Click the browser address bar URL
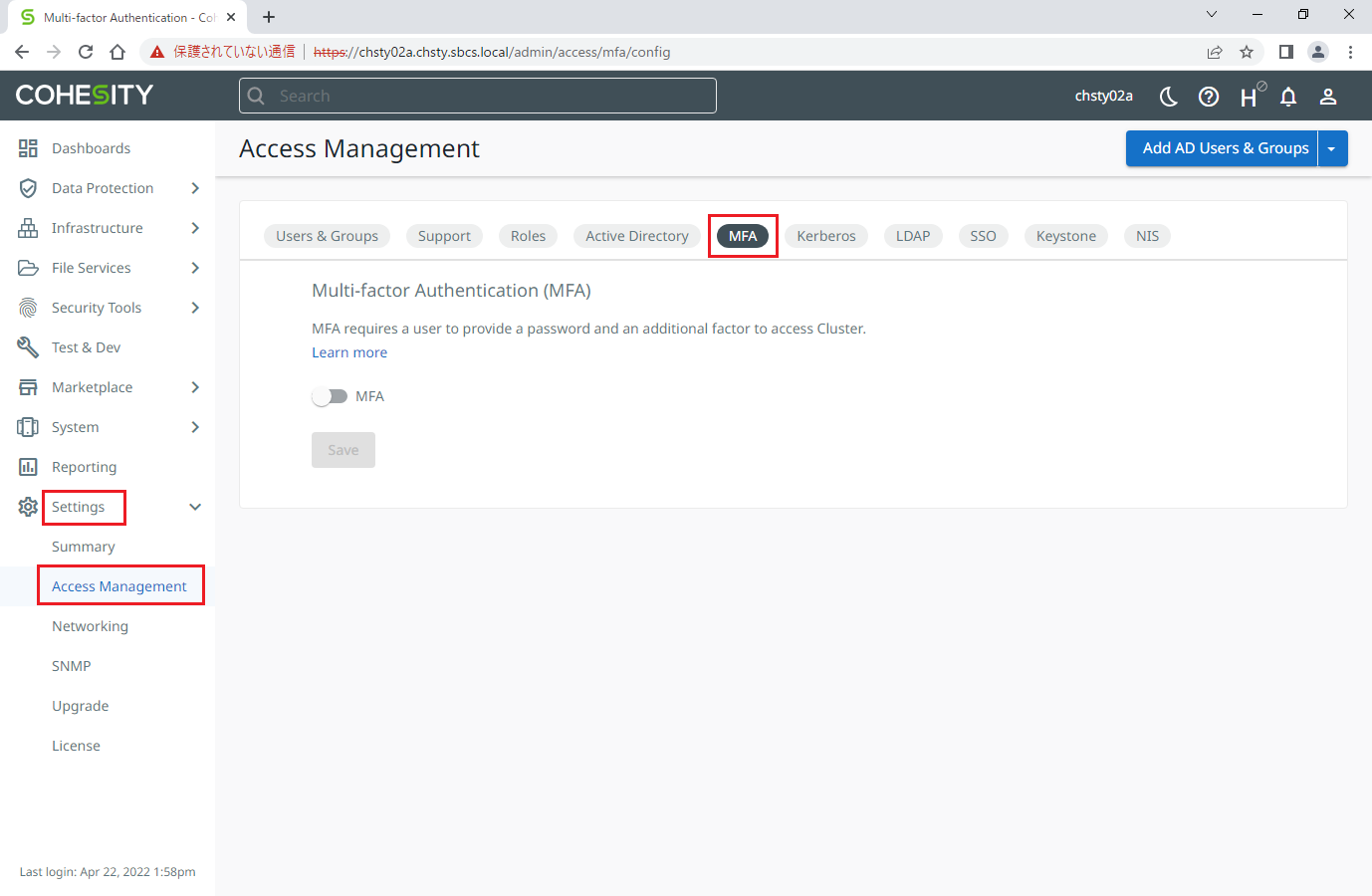 (x=492, y=52)
